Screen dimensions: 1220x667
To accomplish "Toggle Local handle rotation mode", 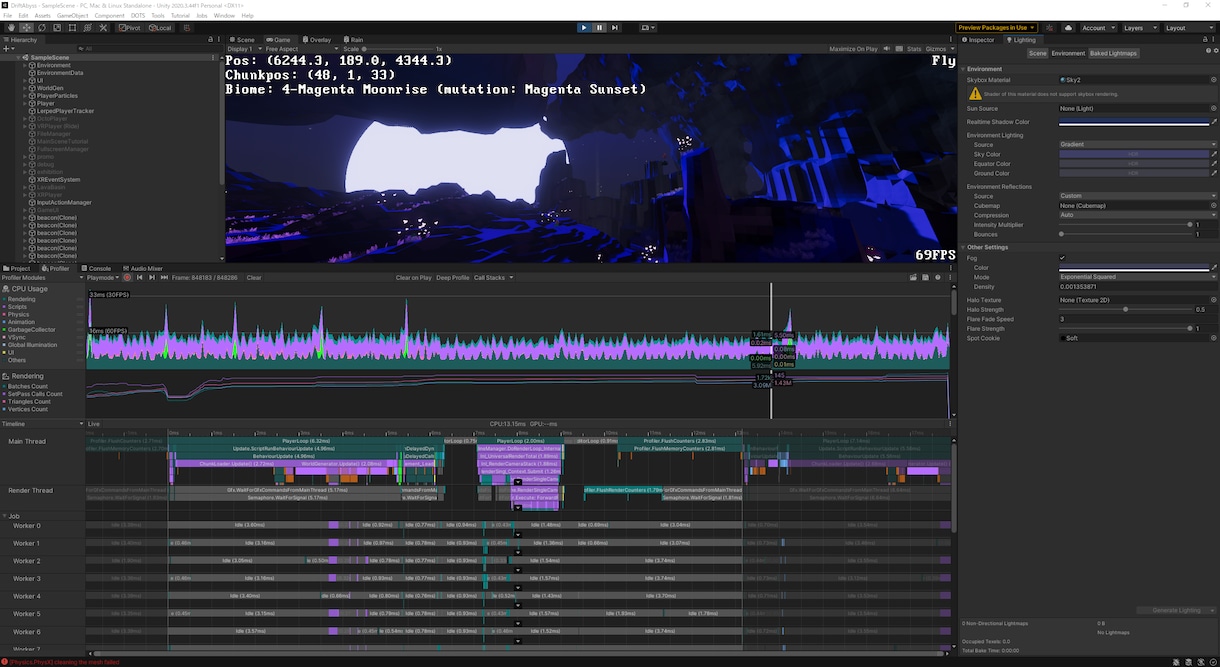I will coord(160,28).
